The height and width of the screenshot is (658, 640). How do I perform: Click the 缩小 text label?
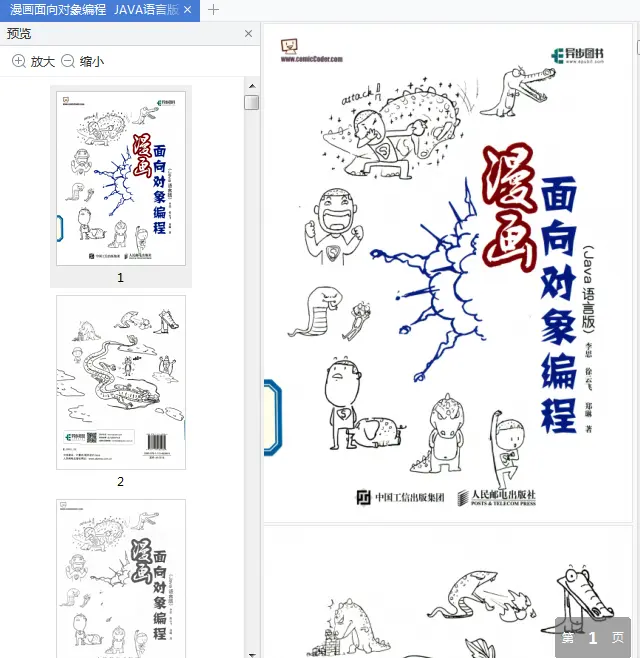[92, 62]
